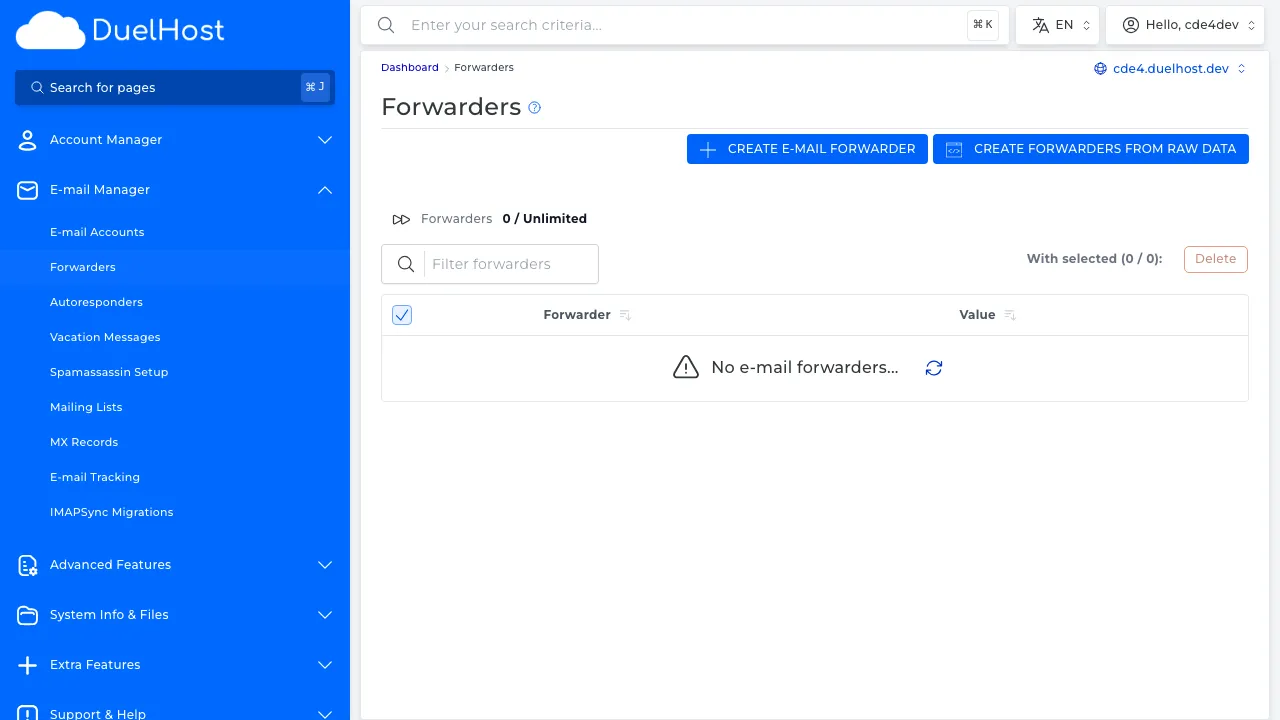Image resolution: width=1280 pixels, height=720 pixels.
Task: Click Create E-mail Forwarder
Action: click(x=807, y=148)
